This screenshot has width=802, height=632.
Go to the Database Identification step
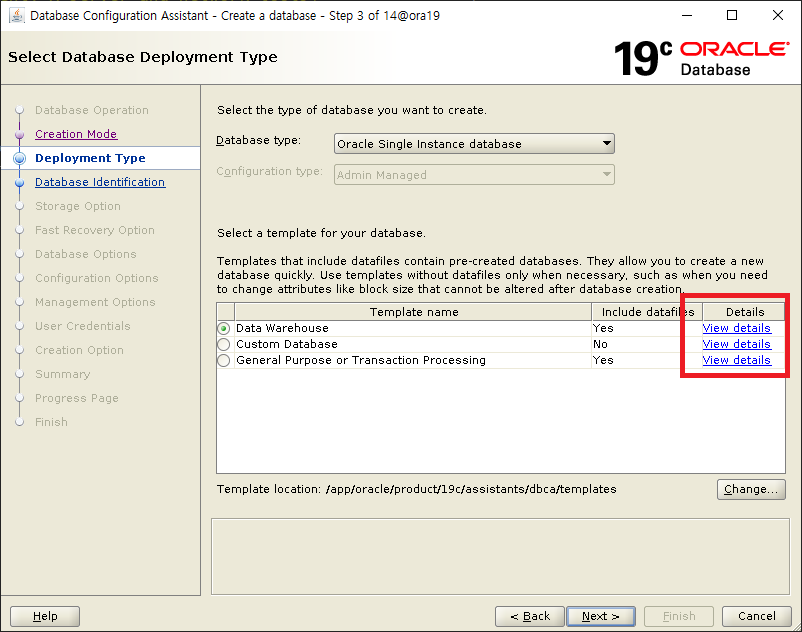click(100, 182)
